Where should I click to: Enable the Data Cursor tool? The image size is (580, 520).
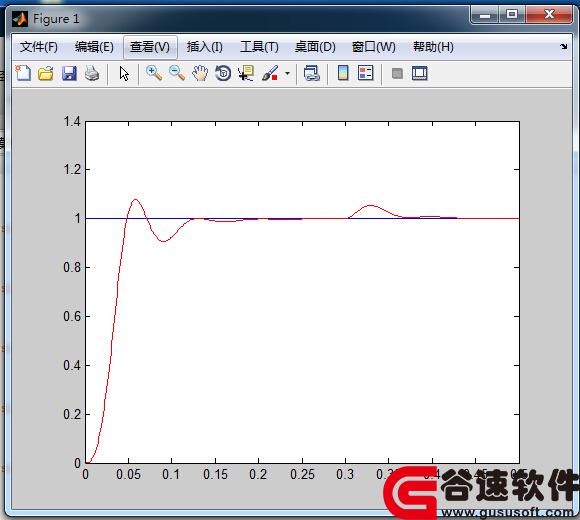click(246, 73)
